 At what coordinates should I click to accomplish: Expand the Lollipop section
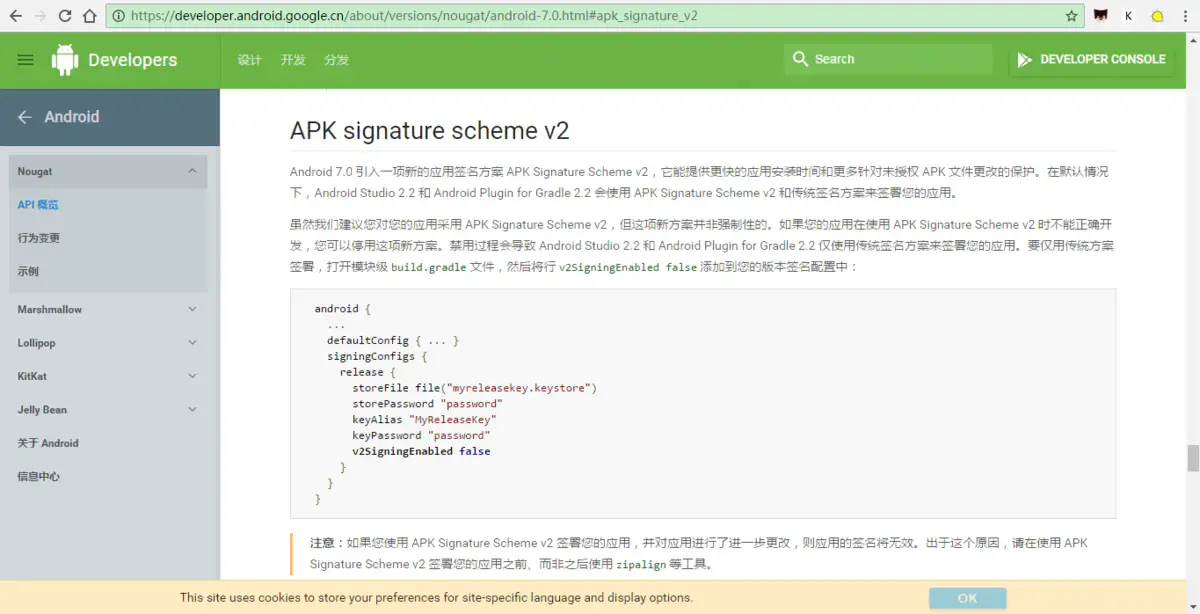pyautogui.click(x=192, y=343)
